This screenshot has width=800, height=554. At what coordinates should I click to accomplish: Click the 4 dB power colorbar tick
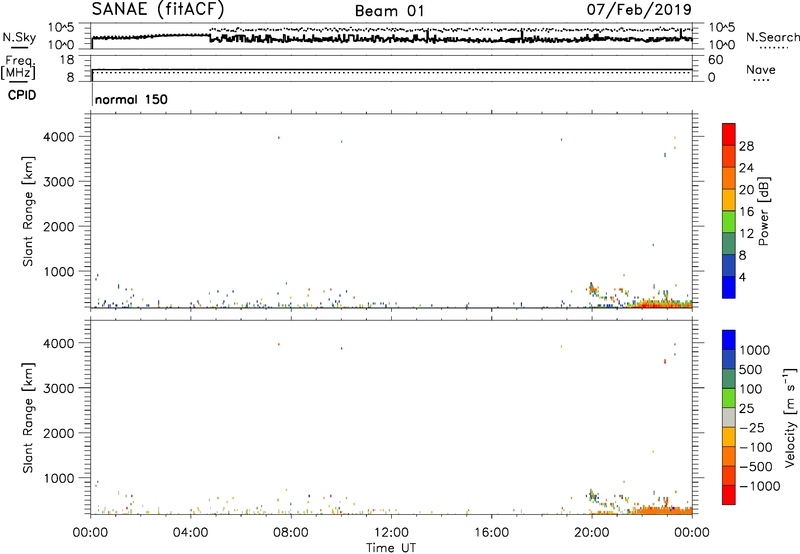point(743,277)
